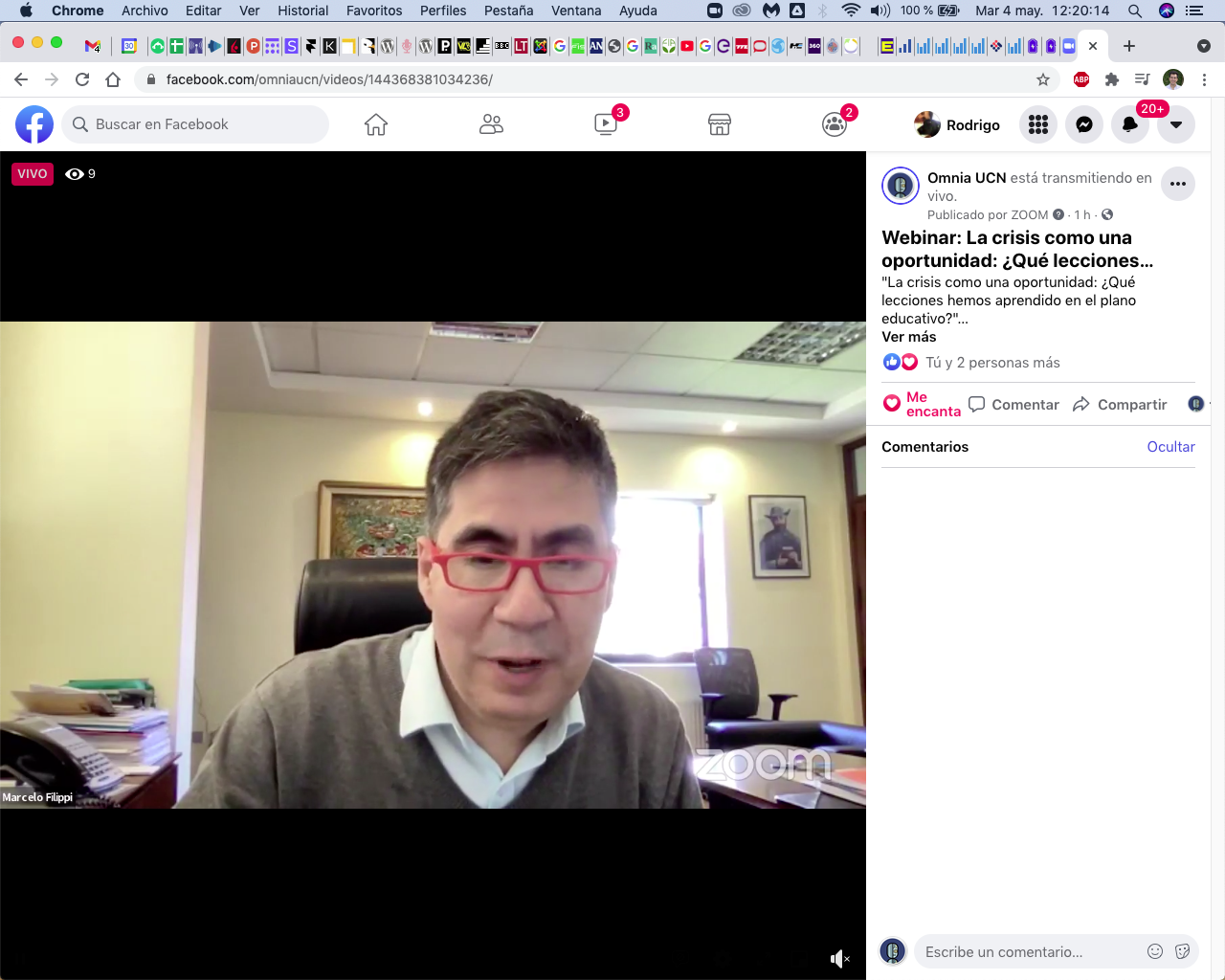Open Marketplace storefront icon
The image size is (1225, 980).
pos(720,124)
